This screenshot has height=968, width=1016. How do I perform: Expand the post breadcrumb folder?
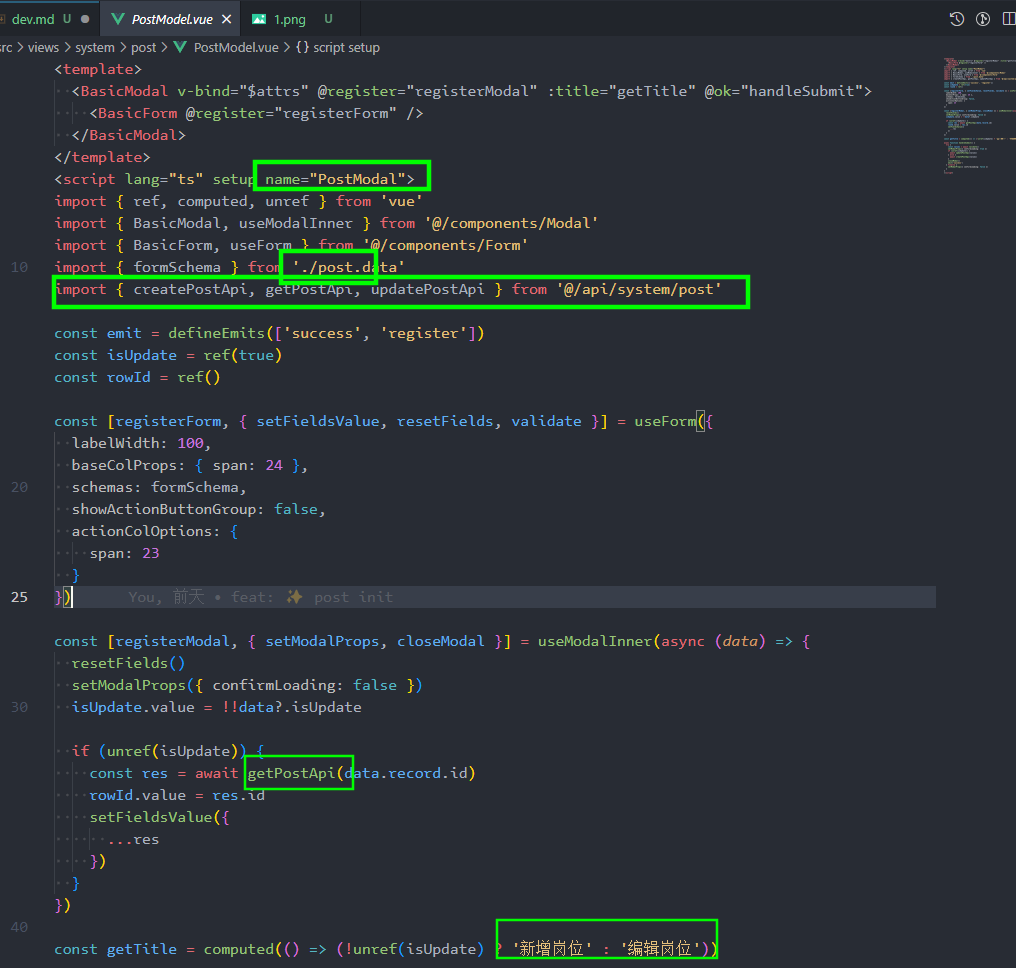(x=144, y=47)
